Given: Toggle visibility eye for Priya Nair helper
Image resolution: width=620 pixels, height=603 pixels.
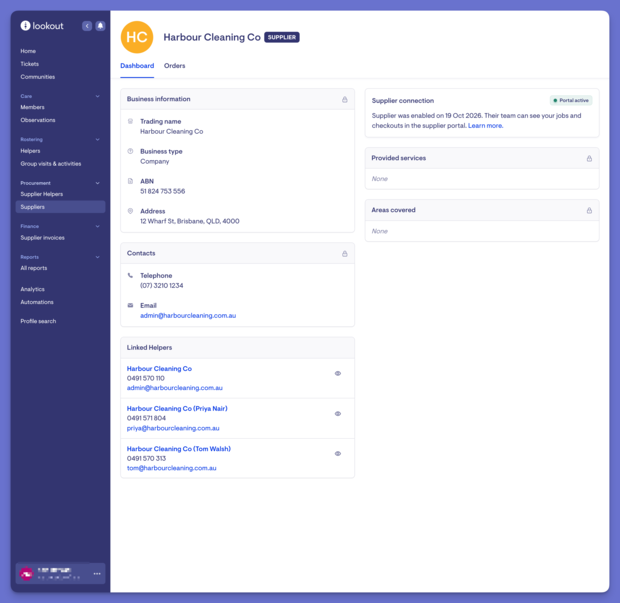Looking at the screenshot, I should [x=338, y=414].
